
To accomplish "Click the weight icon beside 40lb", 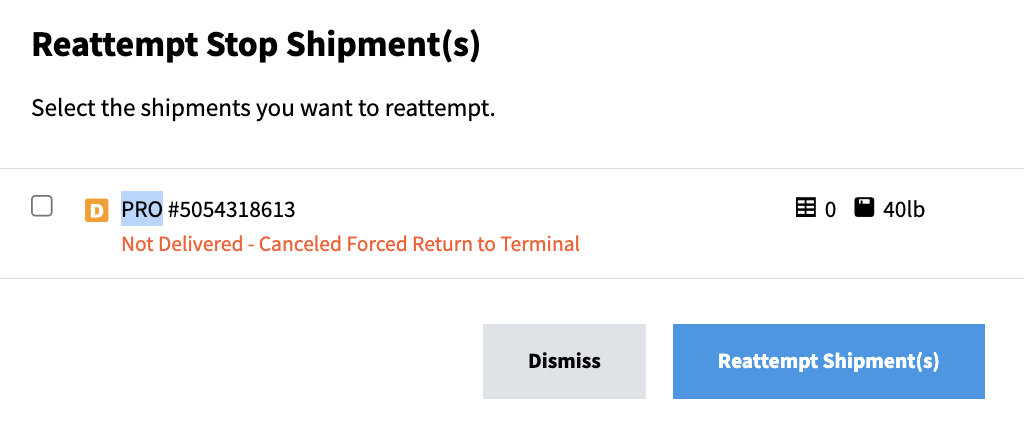I will 864,208.
